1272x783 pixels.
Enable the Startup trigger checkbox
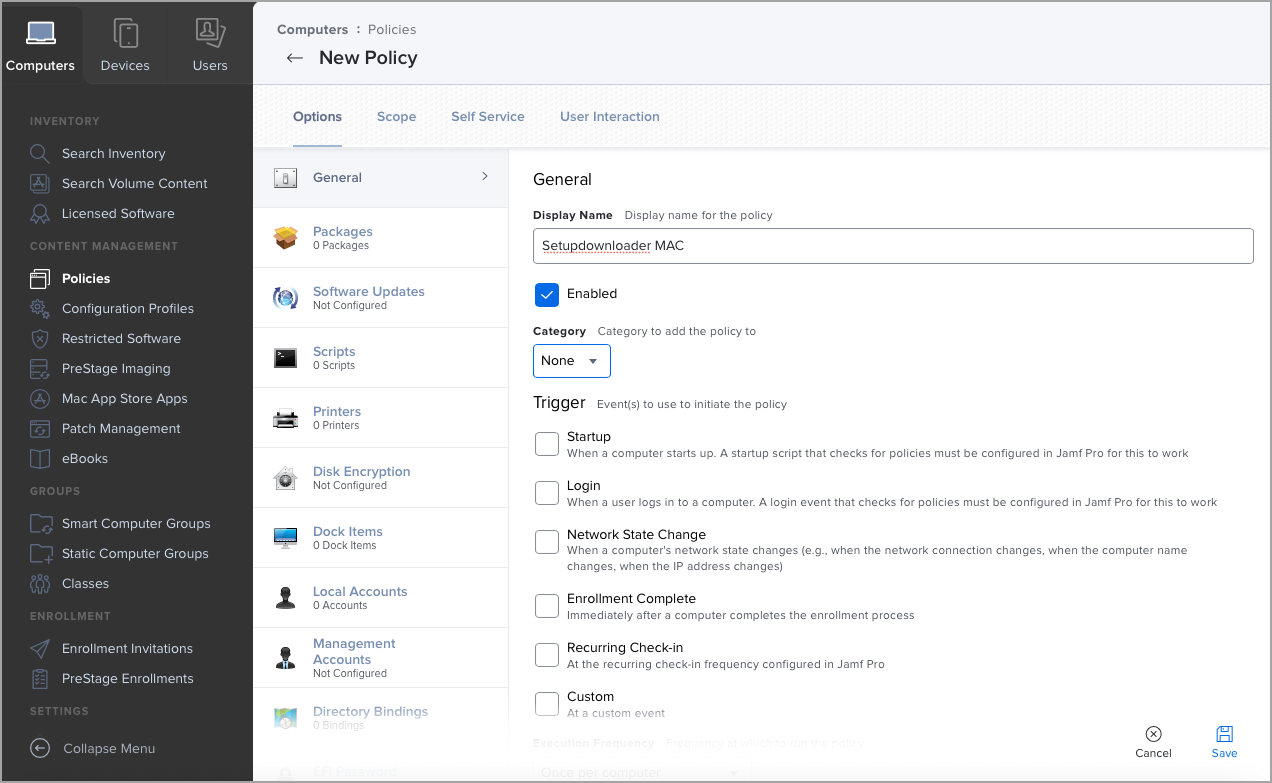pyautogui.click(x=547, y=444)
